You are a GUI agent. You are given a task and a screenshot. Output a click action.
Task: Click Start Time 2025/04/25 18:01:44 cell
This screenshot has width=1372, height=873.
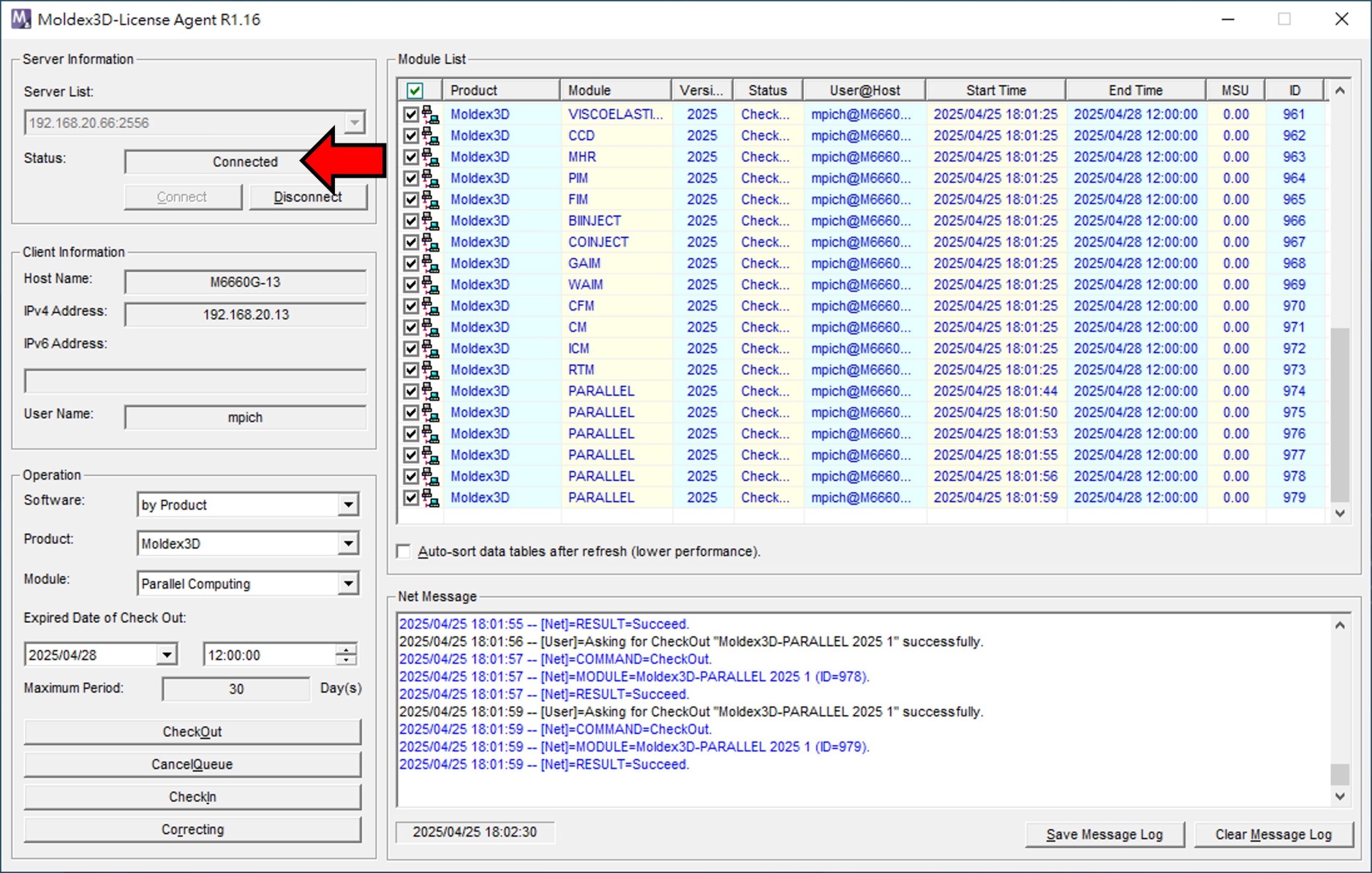tap(995, 391)
